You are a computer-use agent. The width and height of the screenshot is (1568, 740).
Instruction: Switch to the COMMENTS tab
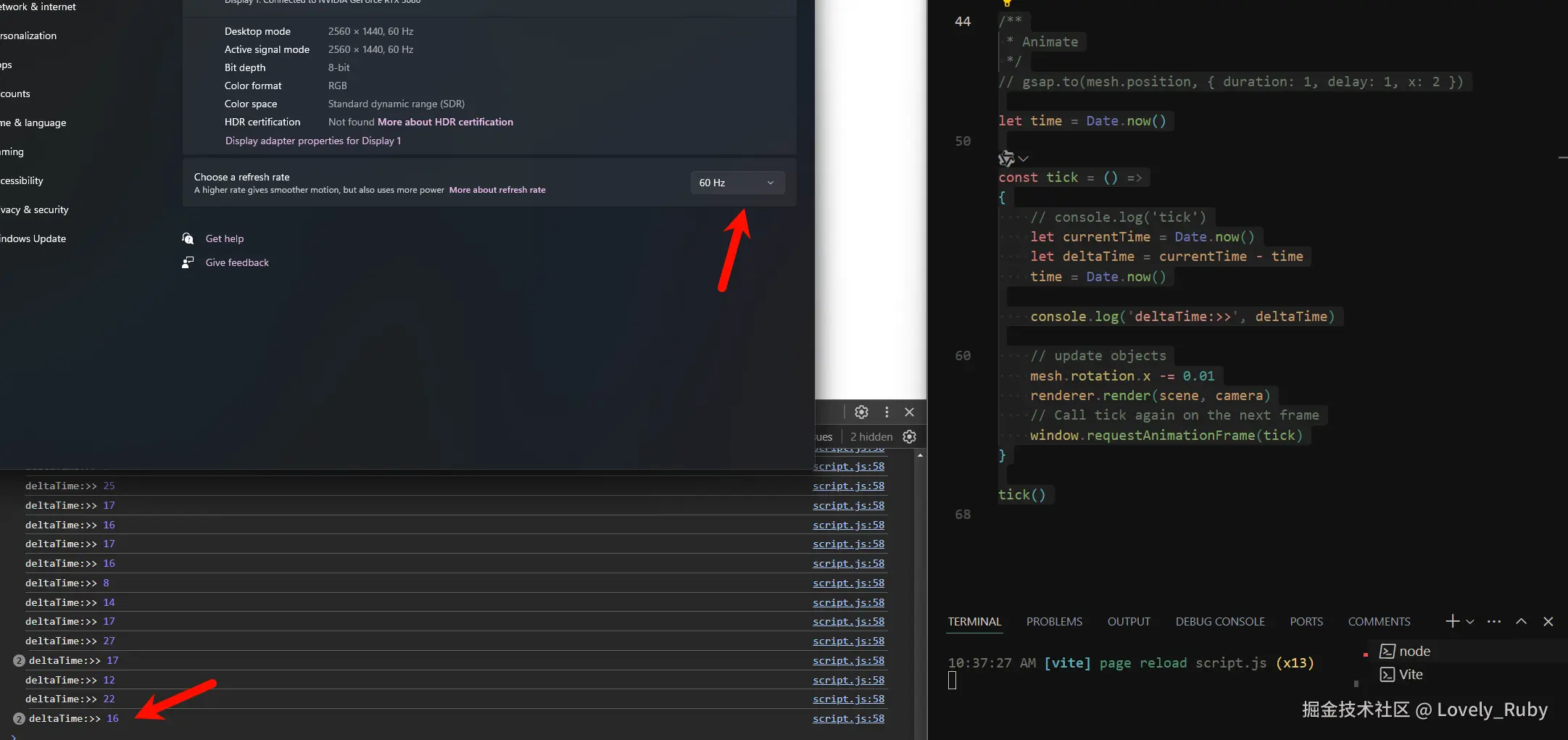click(1379, 622)
